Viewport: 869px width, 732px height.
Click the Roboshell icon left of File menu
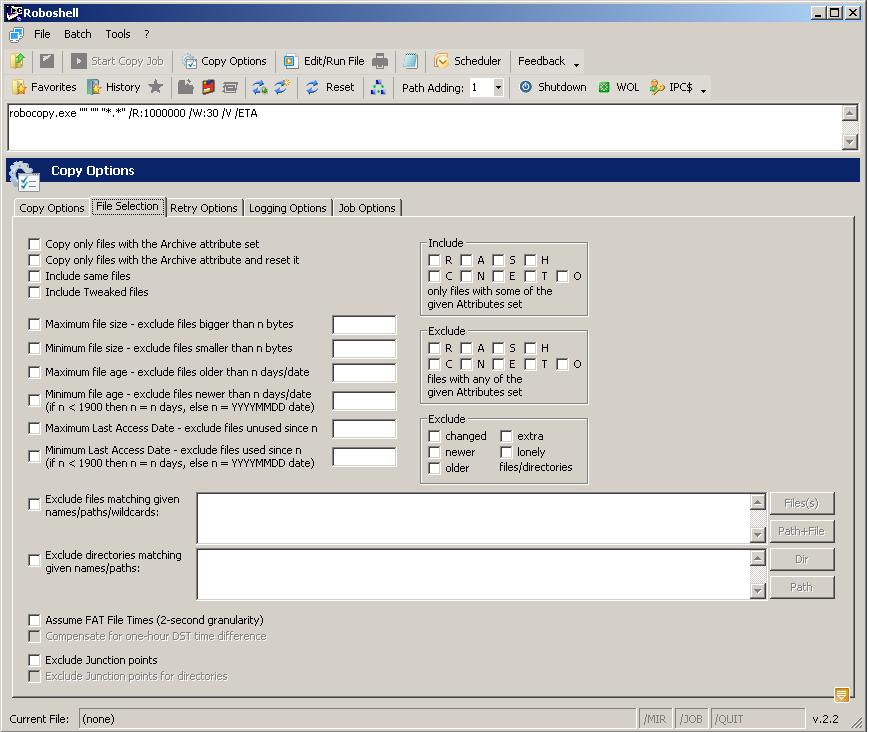coord(17,34)
